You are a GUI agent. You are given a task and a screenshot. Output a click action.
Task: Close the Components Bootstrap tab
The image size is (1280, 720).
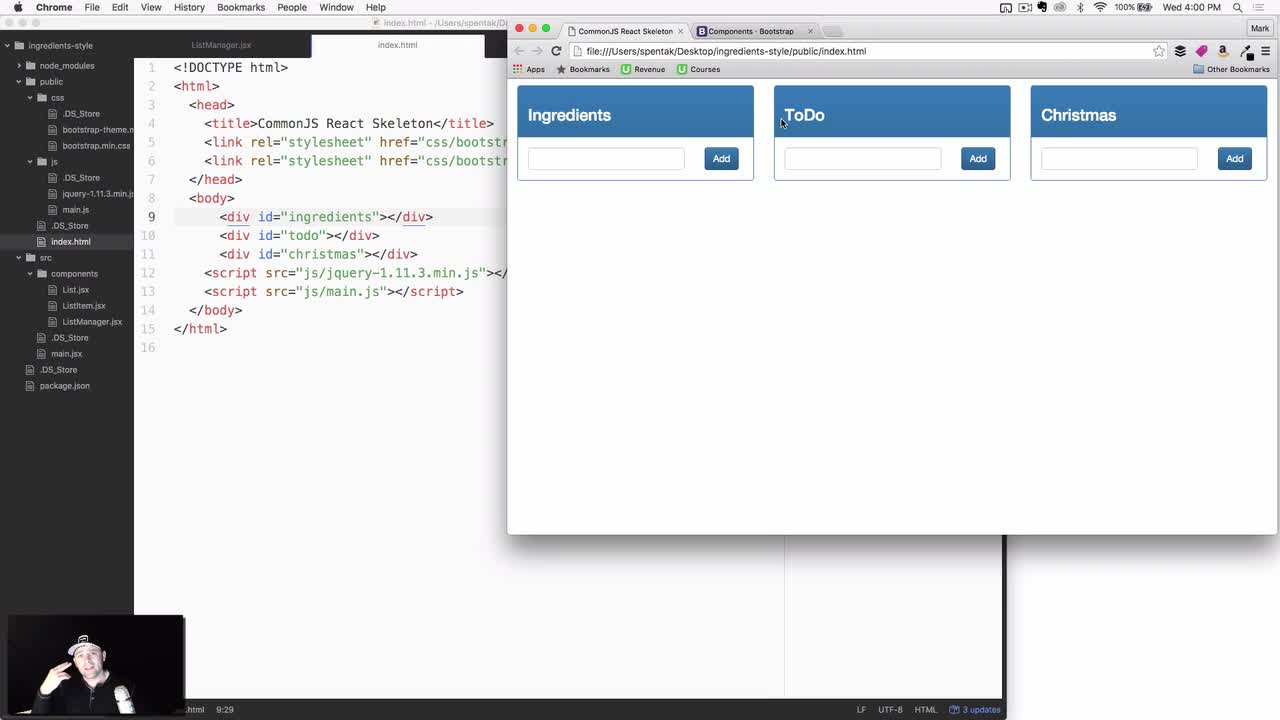coord(810,31)
